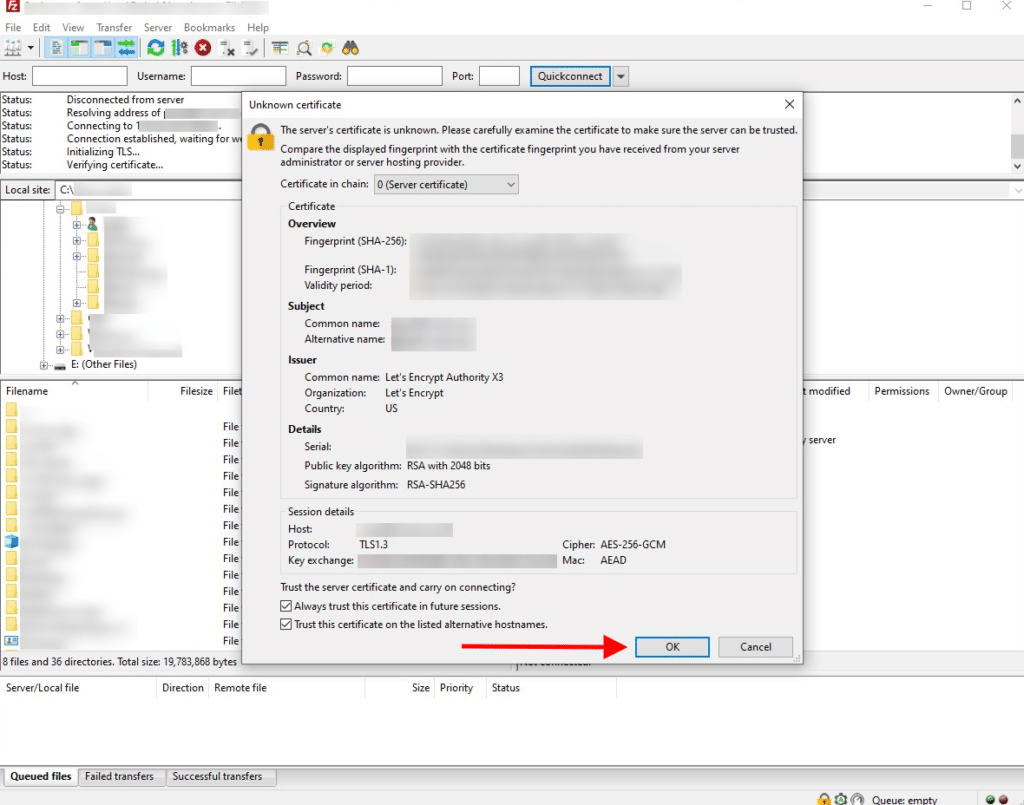The width and height of the screenshot is (1024, 805).
Task: Refresh the file and folder listings
Action: tap(155, 47)
